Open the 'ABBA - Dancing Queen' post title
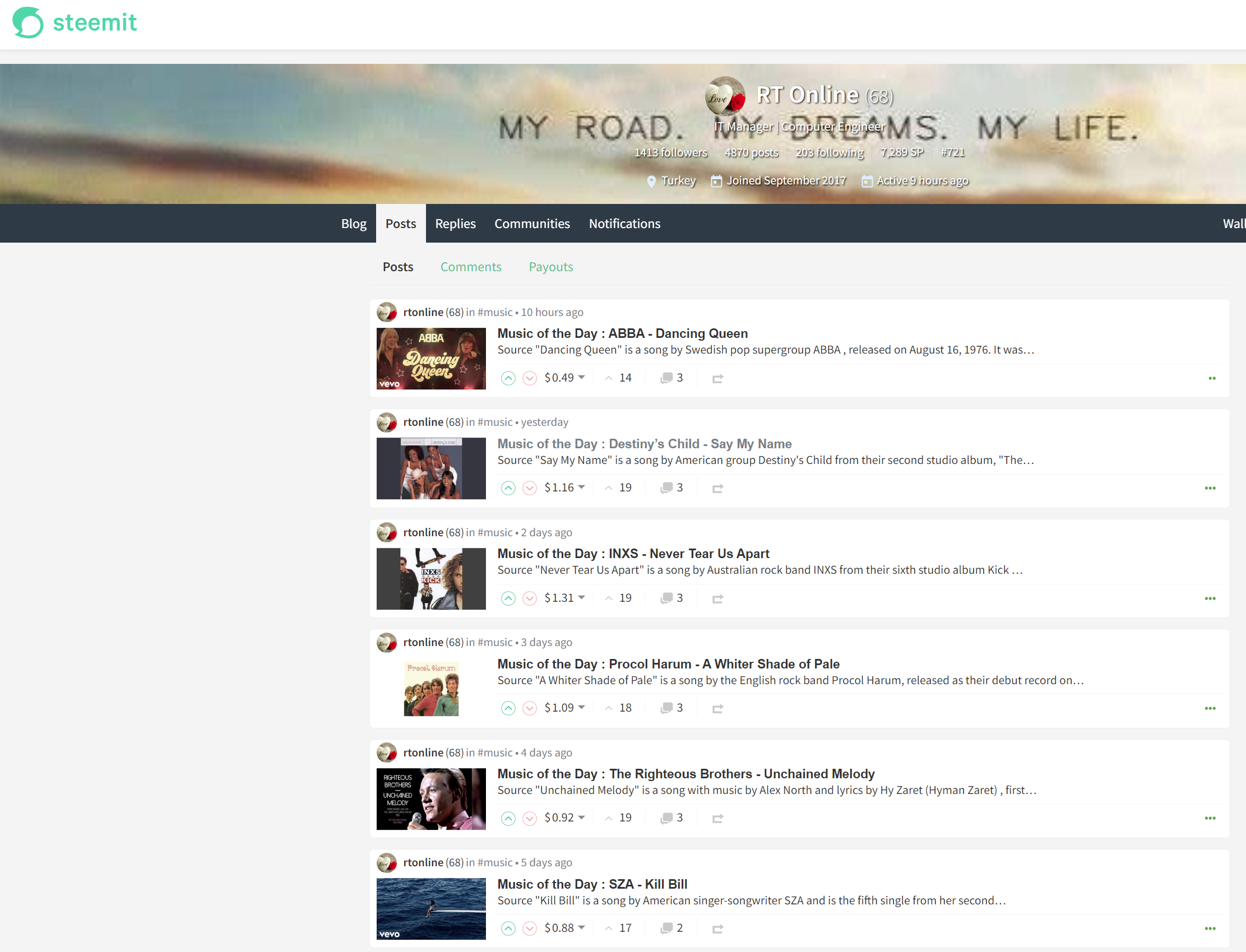Viewport: 1246px width, 952px height. [x=622, y=334]
